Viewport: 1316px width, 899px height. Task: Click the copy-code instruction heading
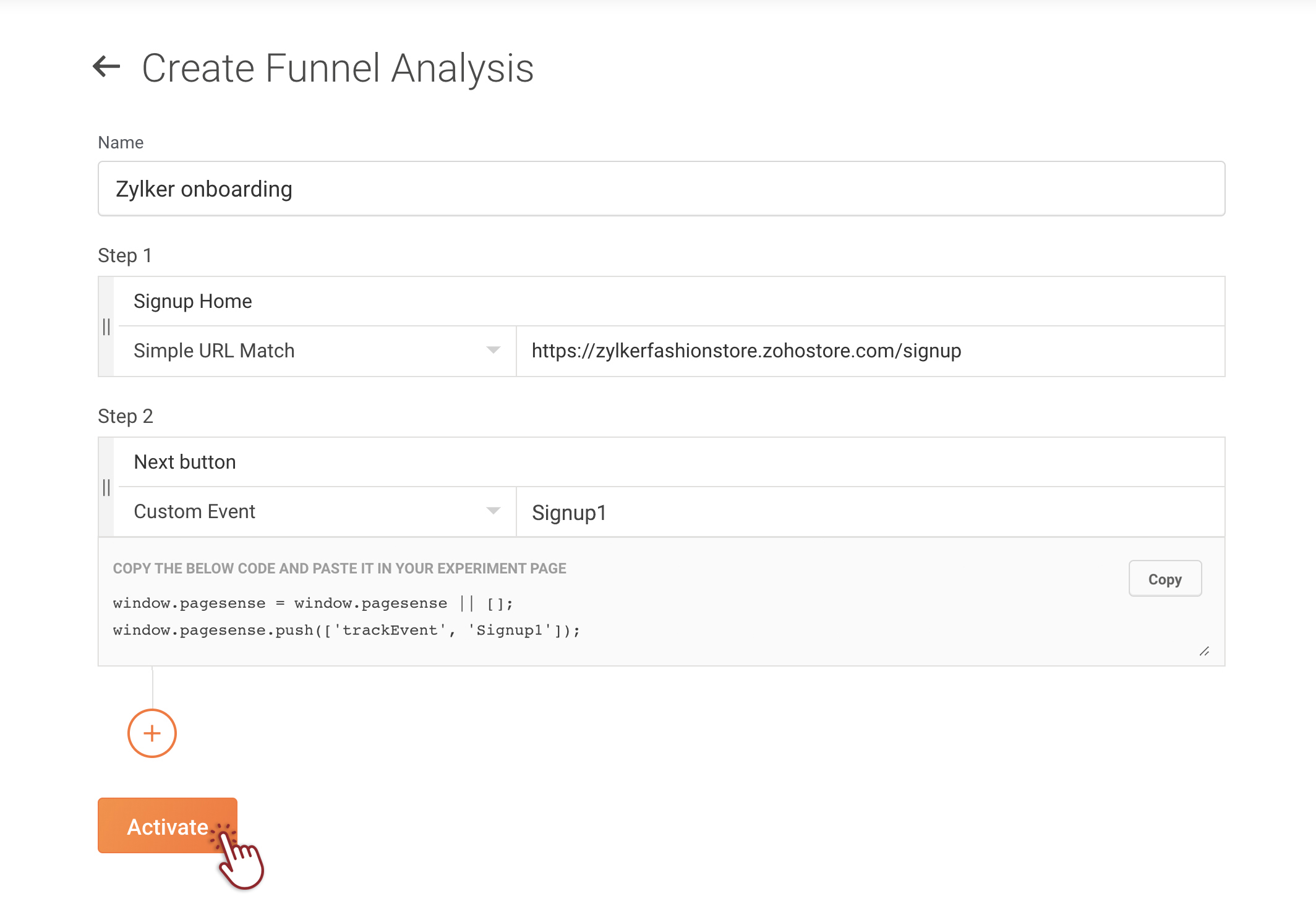pyautogui.click(x=340, y=568)
